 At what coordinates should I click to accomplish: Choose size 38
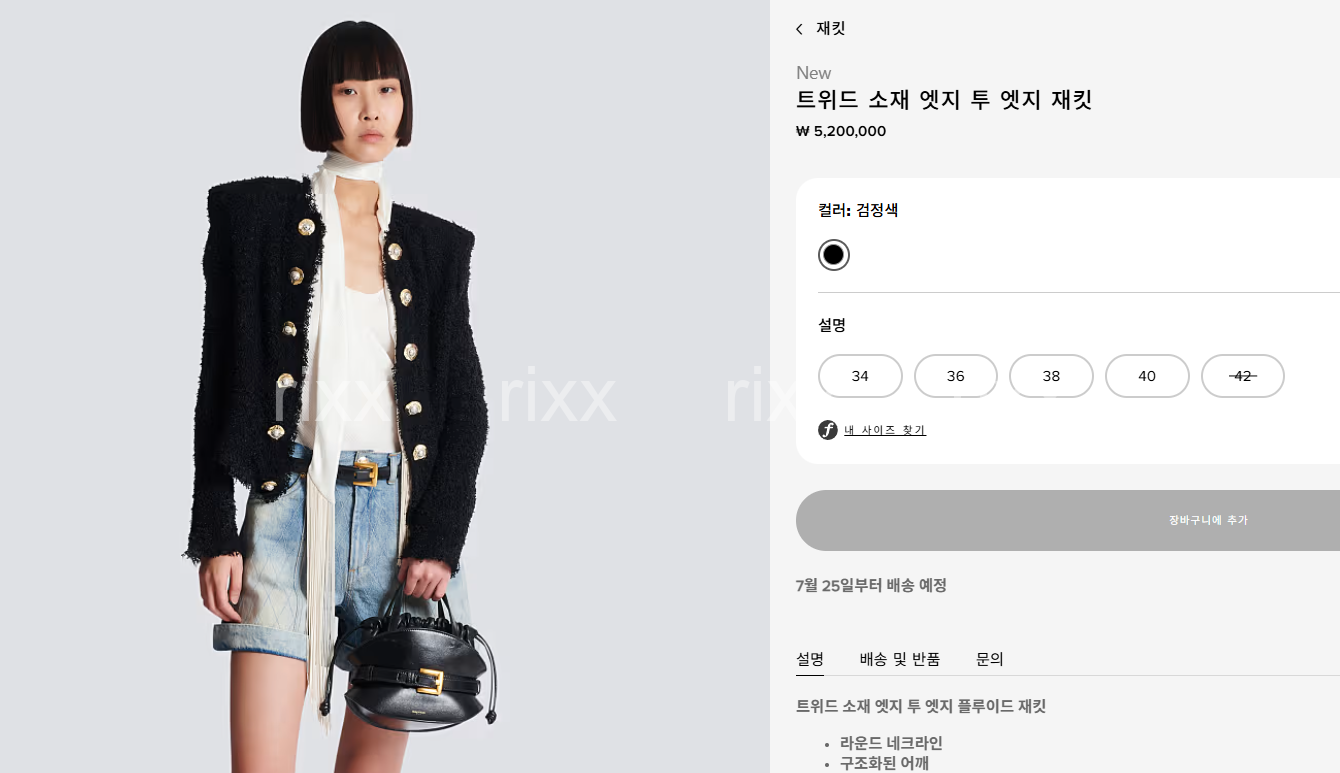click(x=1051, y=376)
